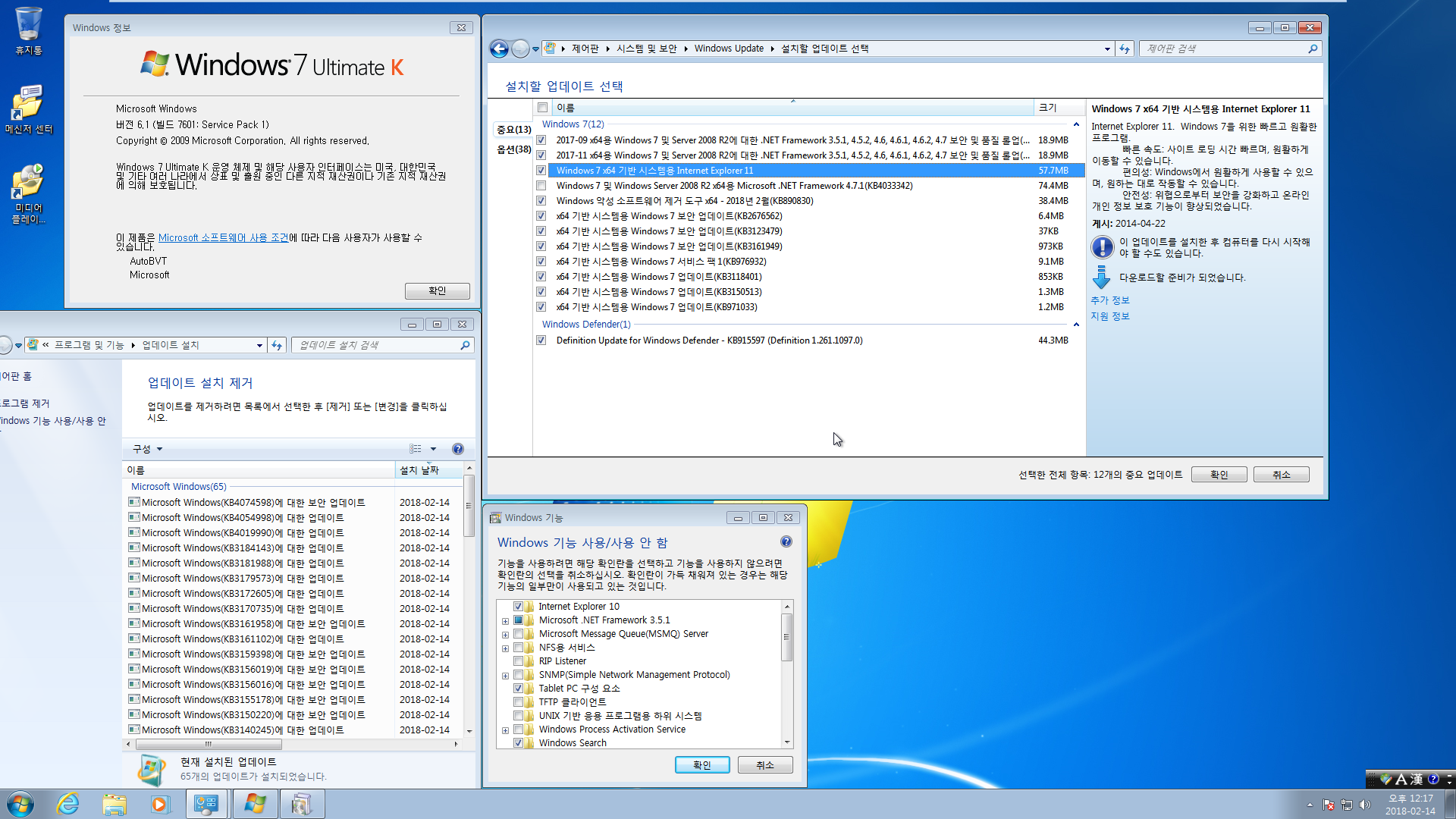
Task: Check the TFTP client feature
Action: (x=519, y=702)
